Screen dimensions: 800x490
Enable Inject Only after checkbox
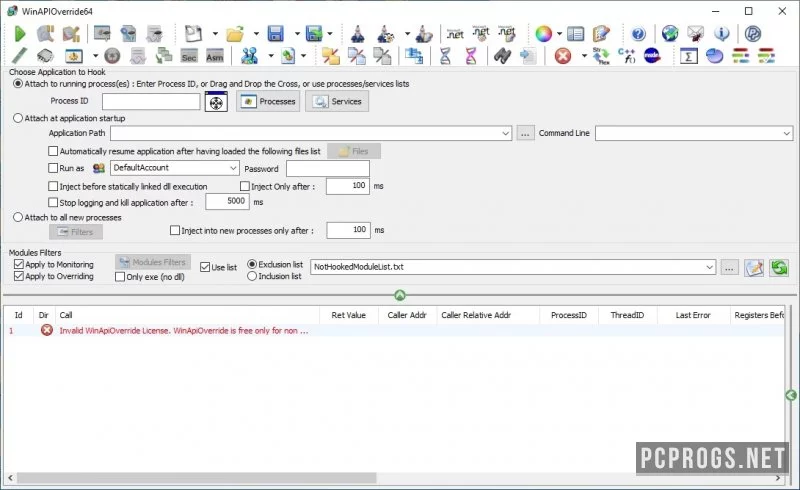245,186
